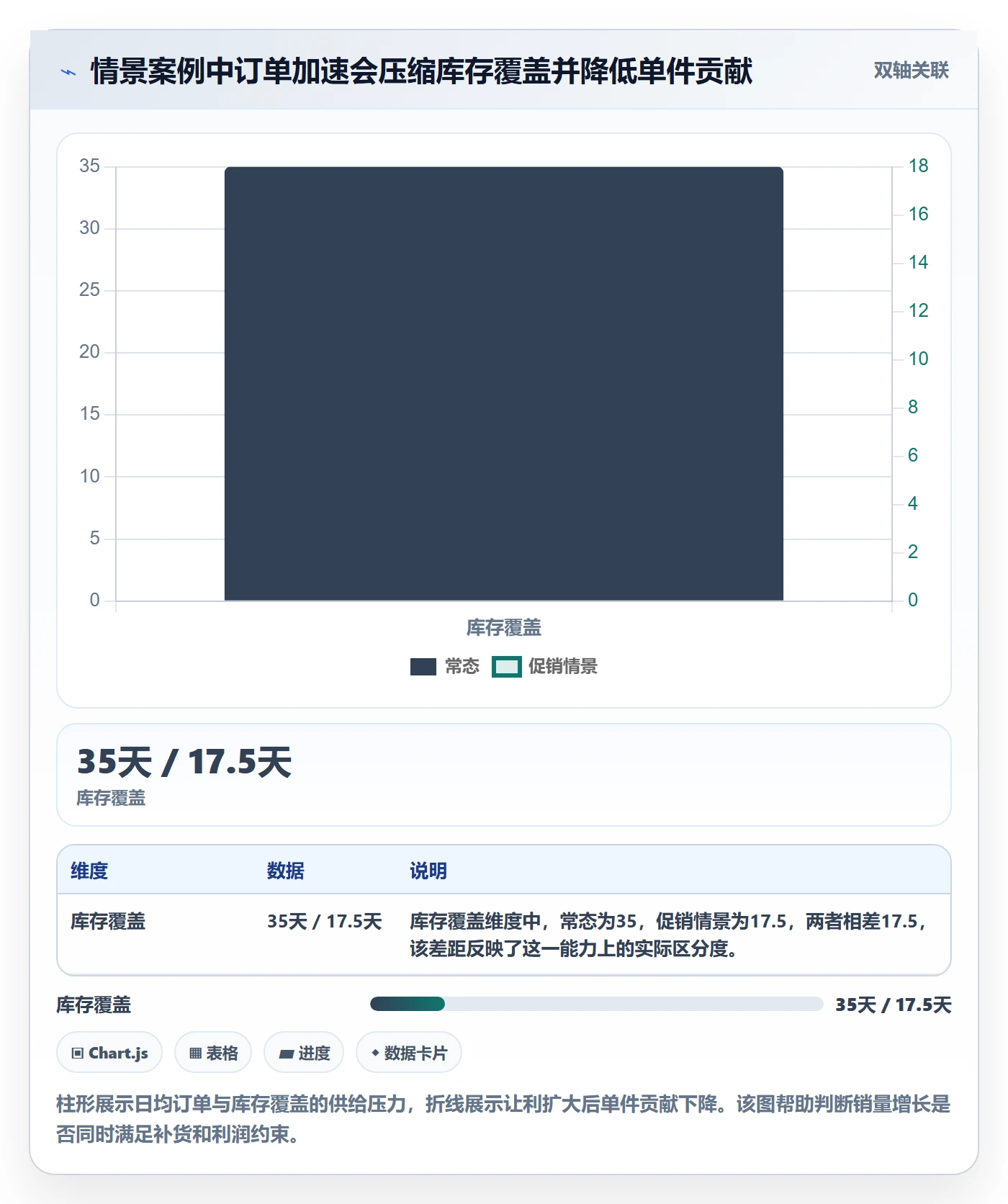Click the dark 常态 bar in the chart
Screen dimensions: 1008x1204
(x=504, y=384)
